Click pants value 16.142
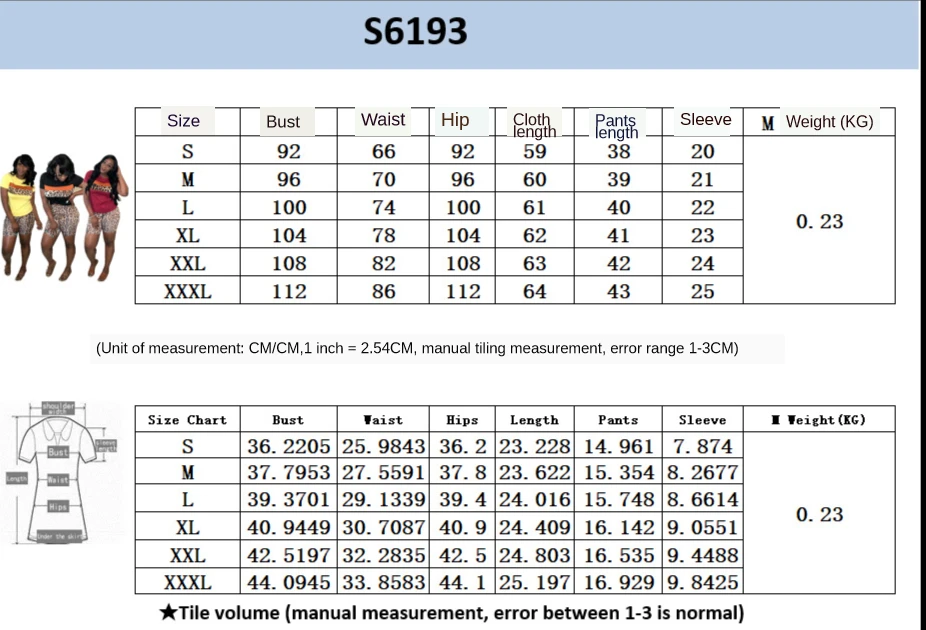Image resolution: width=926 pixels, height=630 pixels. [x=618, y=527]
